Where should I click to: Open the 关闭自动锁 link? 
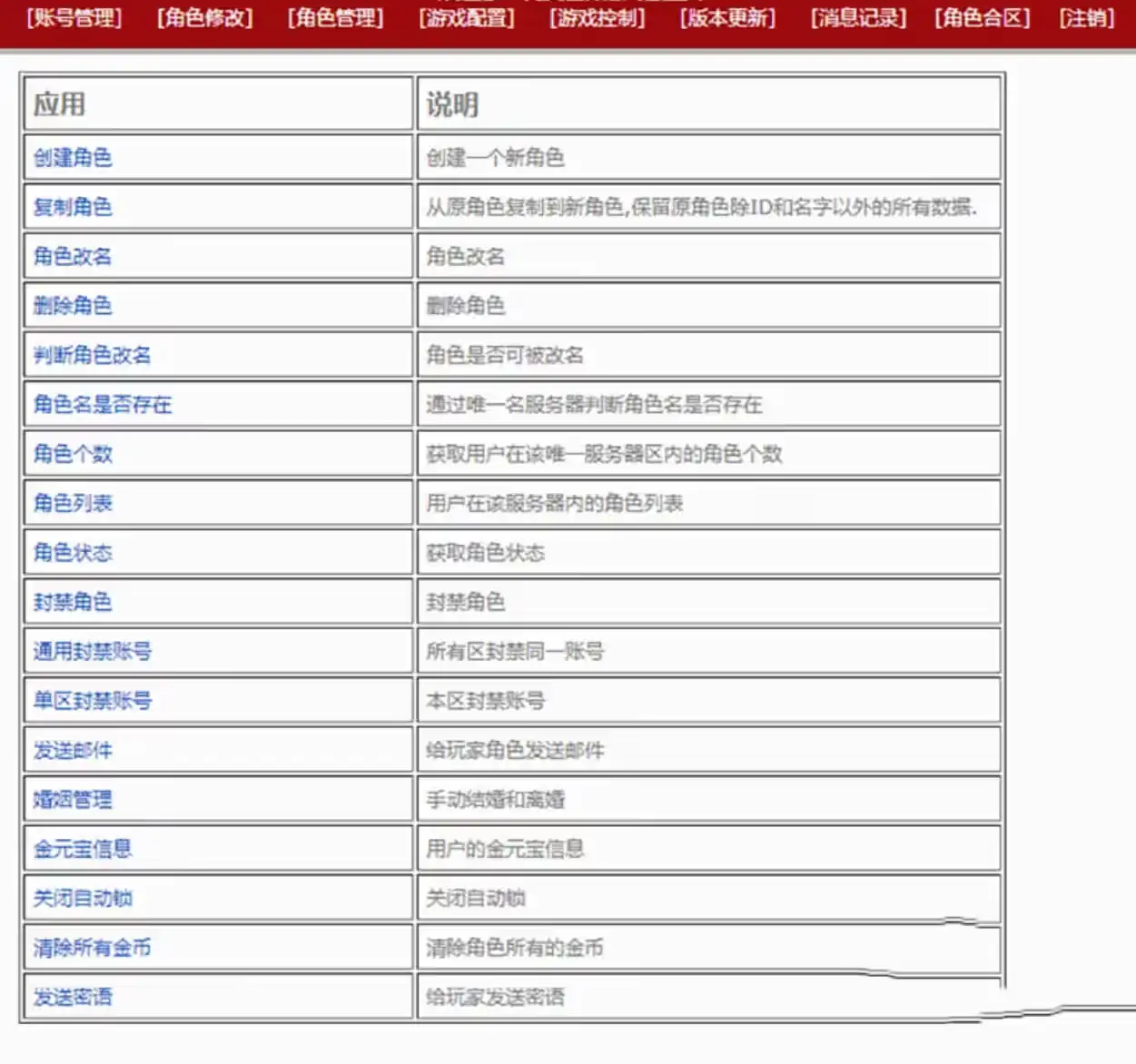83,898
